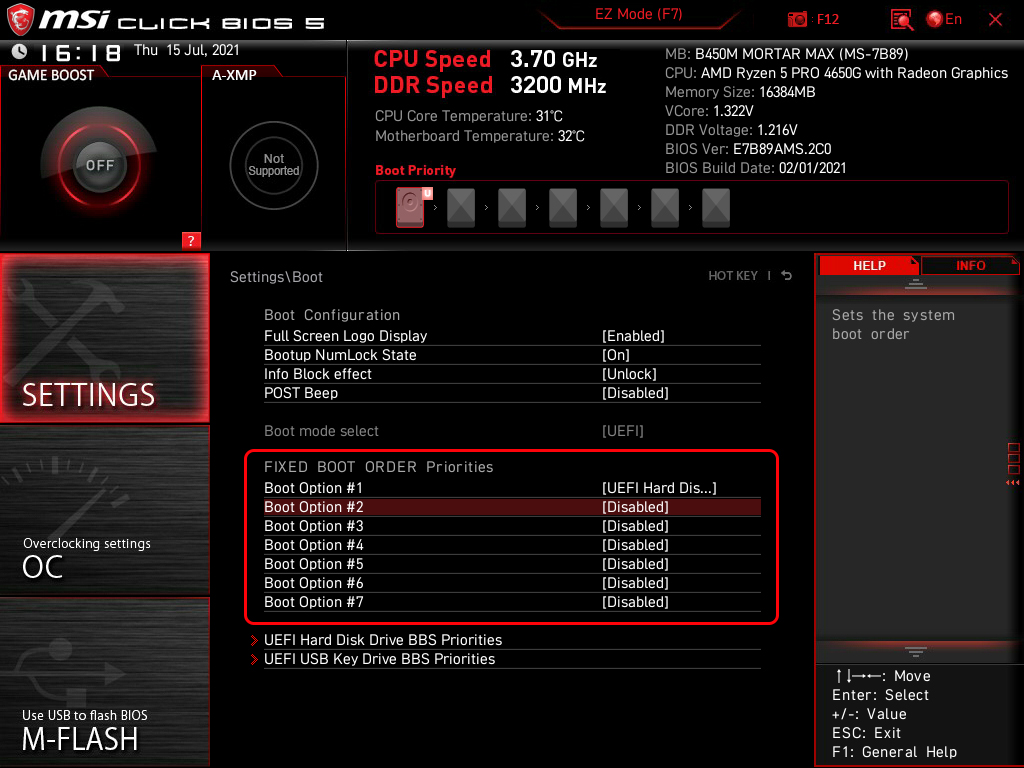This screenshot has height=768, width=1024.
Task: Change Boot Option #6 Disabled value
Action: (635, 583)
